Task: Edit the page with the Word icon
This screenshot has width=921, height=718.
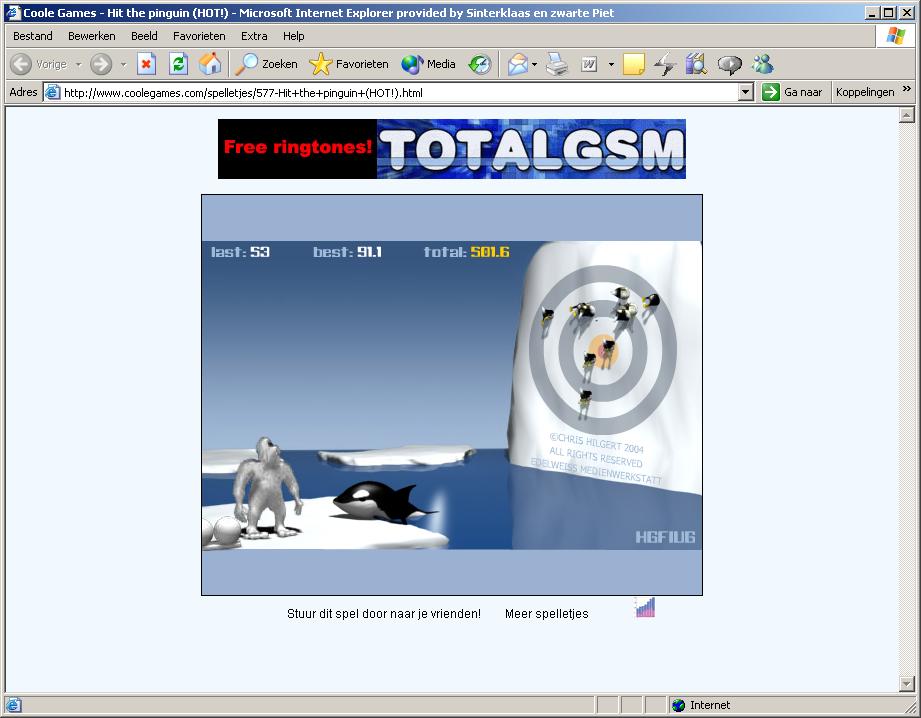Action: tap(589, 64)
